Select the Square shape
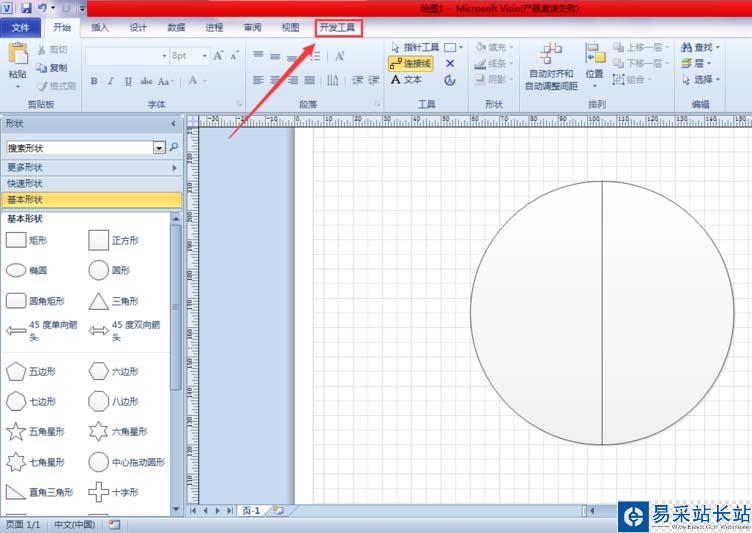 (x=114, y=240)
